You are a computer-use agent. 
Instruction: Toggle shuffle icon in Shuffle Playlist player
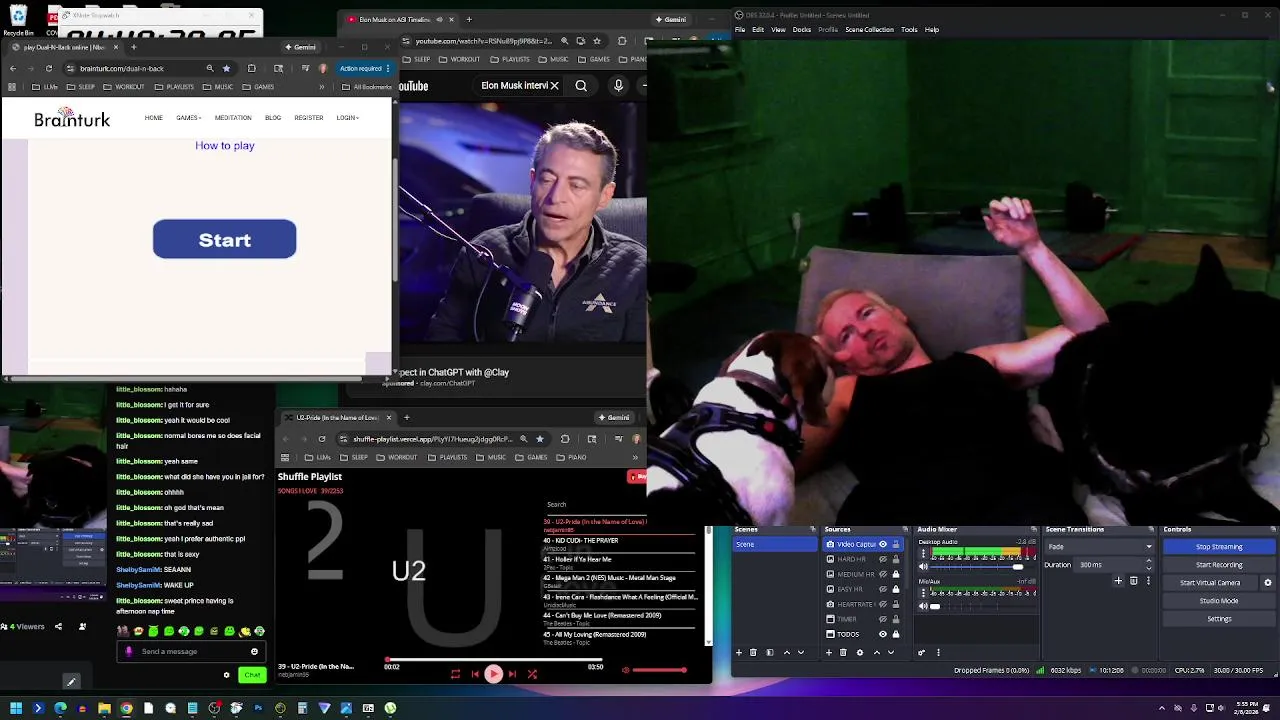pos(532,674)
